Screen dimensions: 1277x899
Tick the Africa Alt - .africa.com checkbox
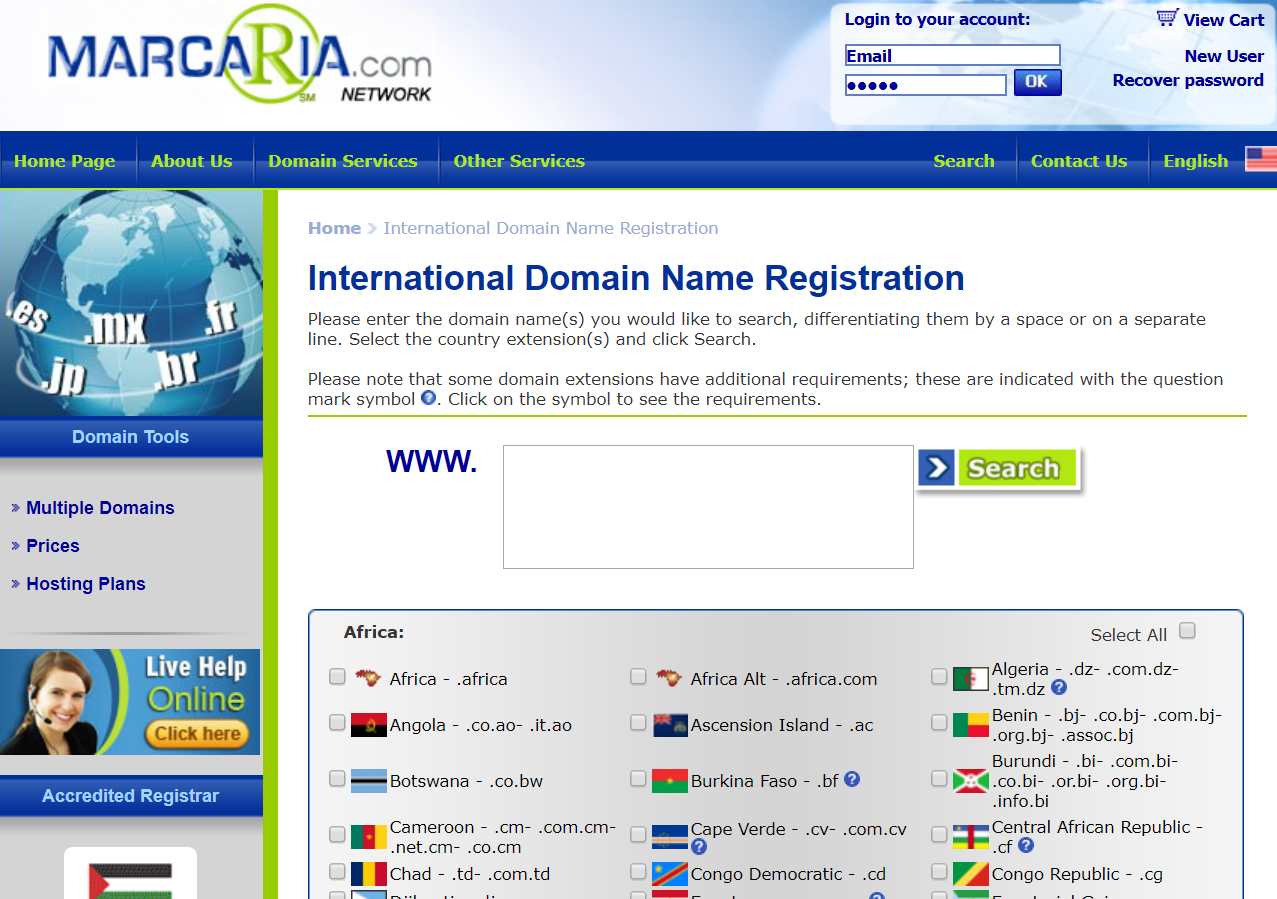(x=638, y=677)
